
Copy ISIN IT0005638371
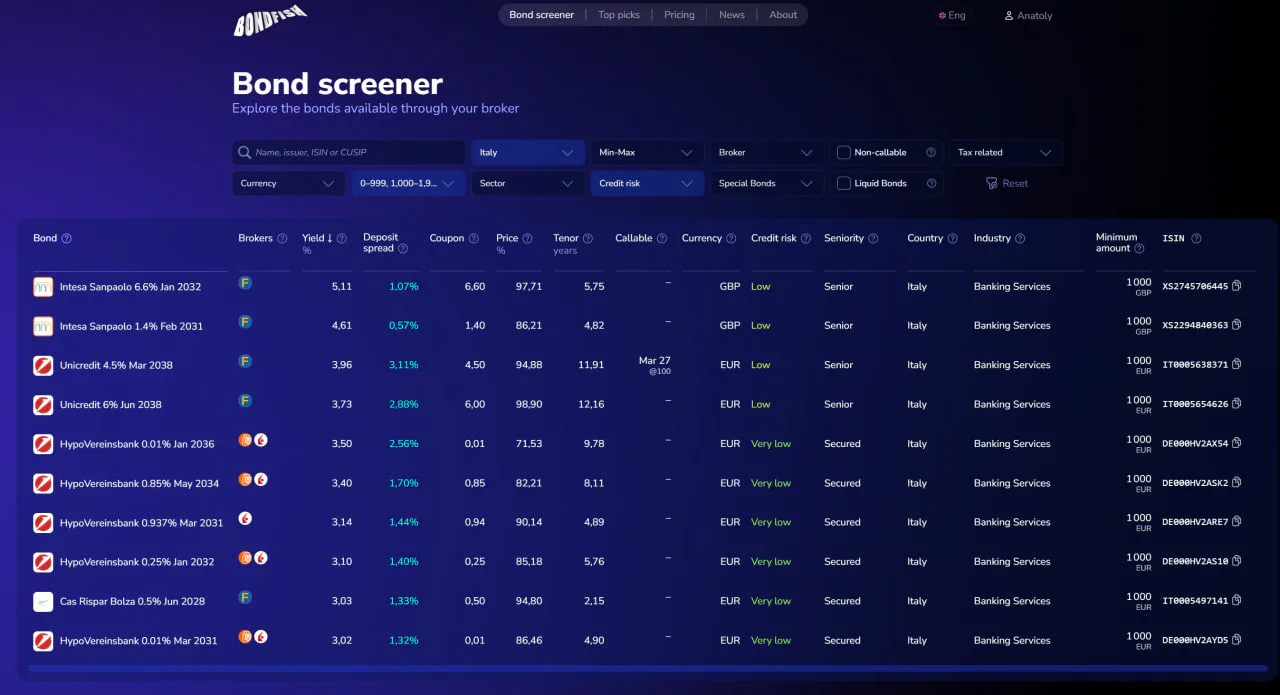(x=1237, y=365)
